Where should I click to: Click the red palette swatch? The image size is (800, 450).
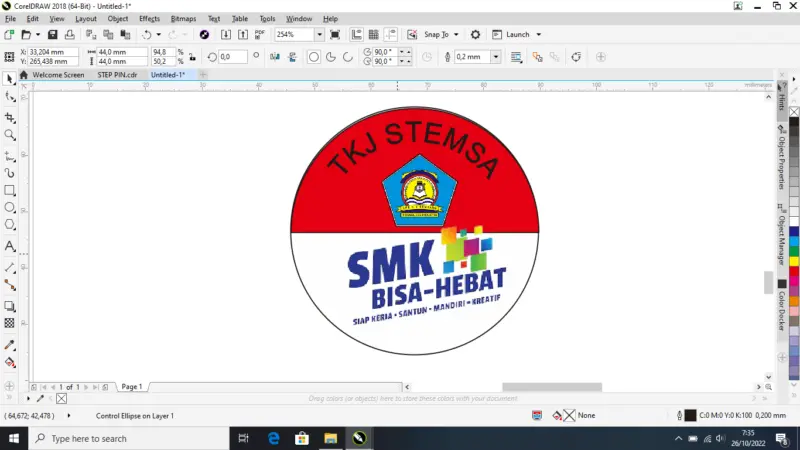coord(794,271)
